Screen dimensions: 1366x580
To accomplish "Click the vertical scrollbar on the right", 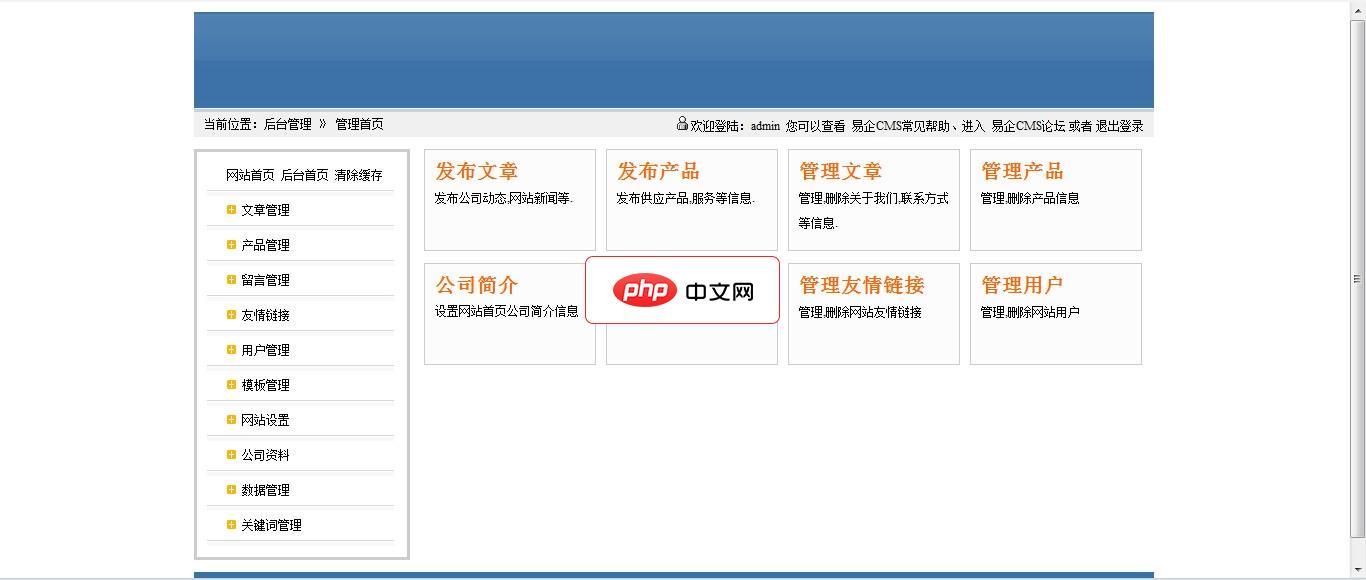I will [1357, 280].
